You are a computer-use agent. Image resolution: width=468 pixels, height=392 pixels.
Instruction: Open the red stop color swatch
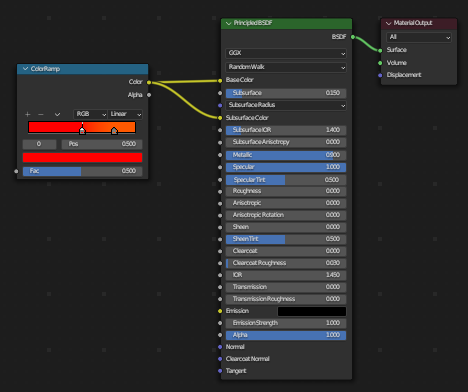[82, 157]
